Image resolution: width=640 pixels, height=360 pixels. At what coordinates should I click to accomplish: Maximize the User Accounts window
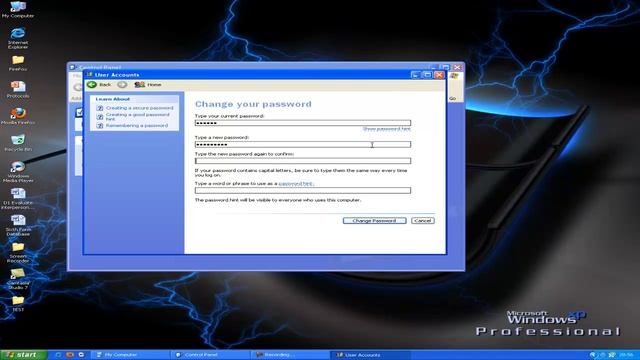427,75
